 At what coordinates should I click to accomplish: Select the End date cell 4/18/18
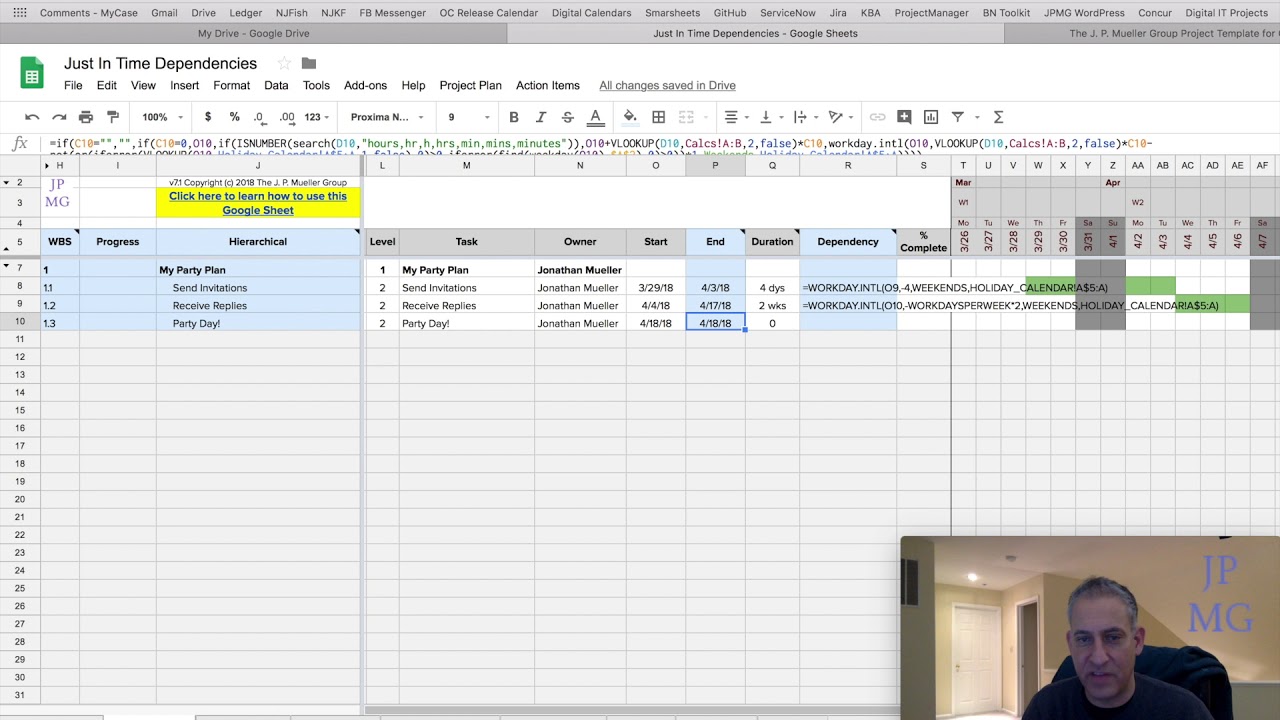click(715, 323)
